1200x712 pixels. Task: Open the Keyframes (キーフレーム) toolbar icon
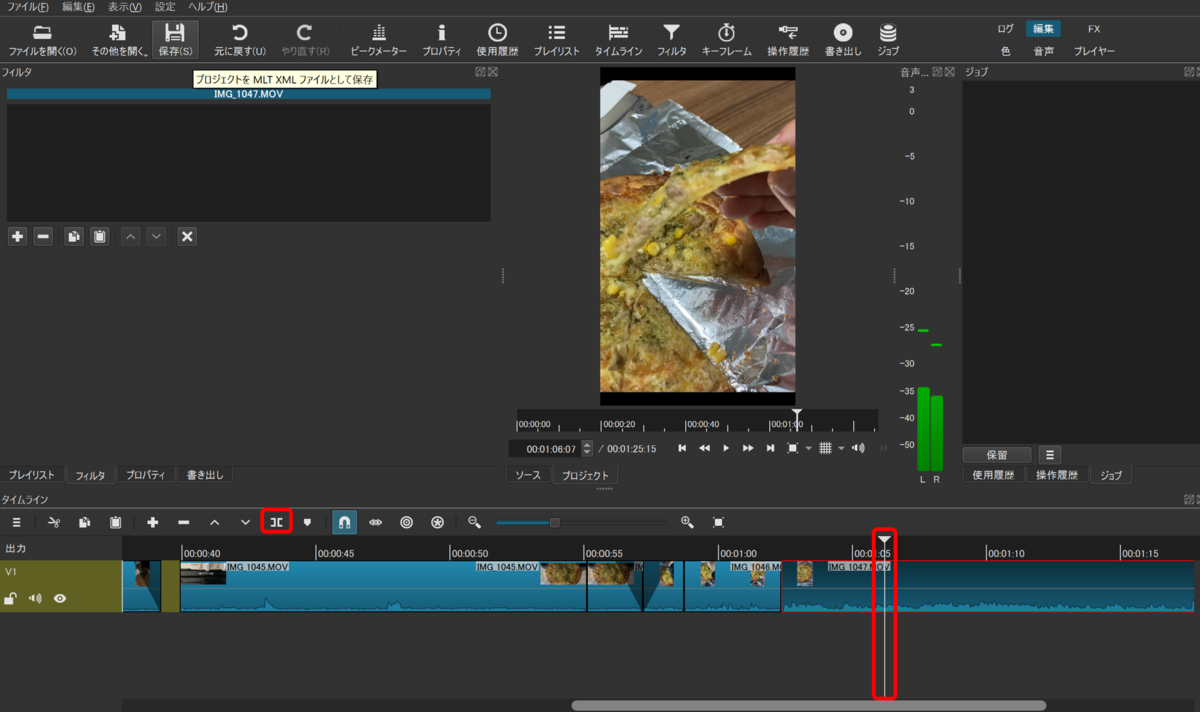click(727, 40)
